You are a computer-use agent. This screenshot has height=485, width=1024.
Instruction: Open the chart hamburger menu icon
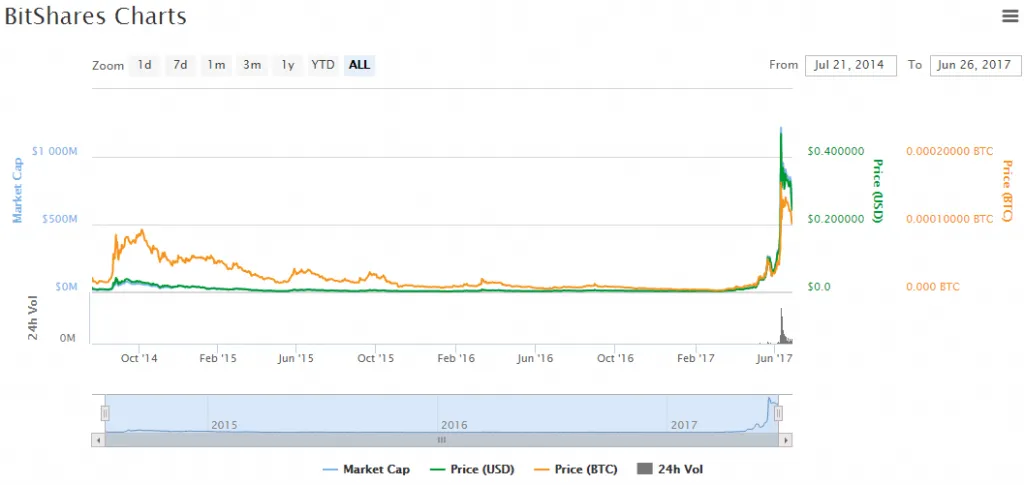point(1010,16)
